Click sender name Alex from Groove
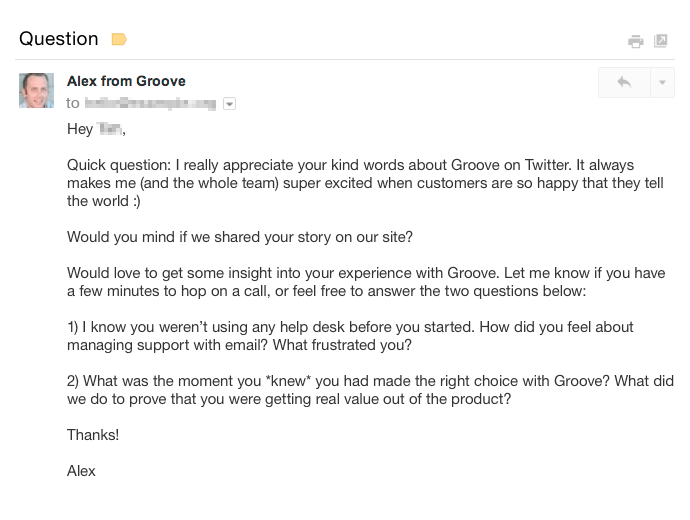The height and width of the screenshot is (520, 690). (126, 81)
